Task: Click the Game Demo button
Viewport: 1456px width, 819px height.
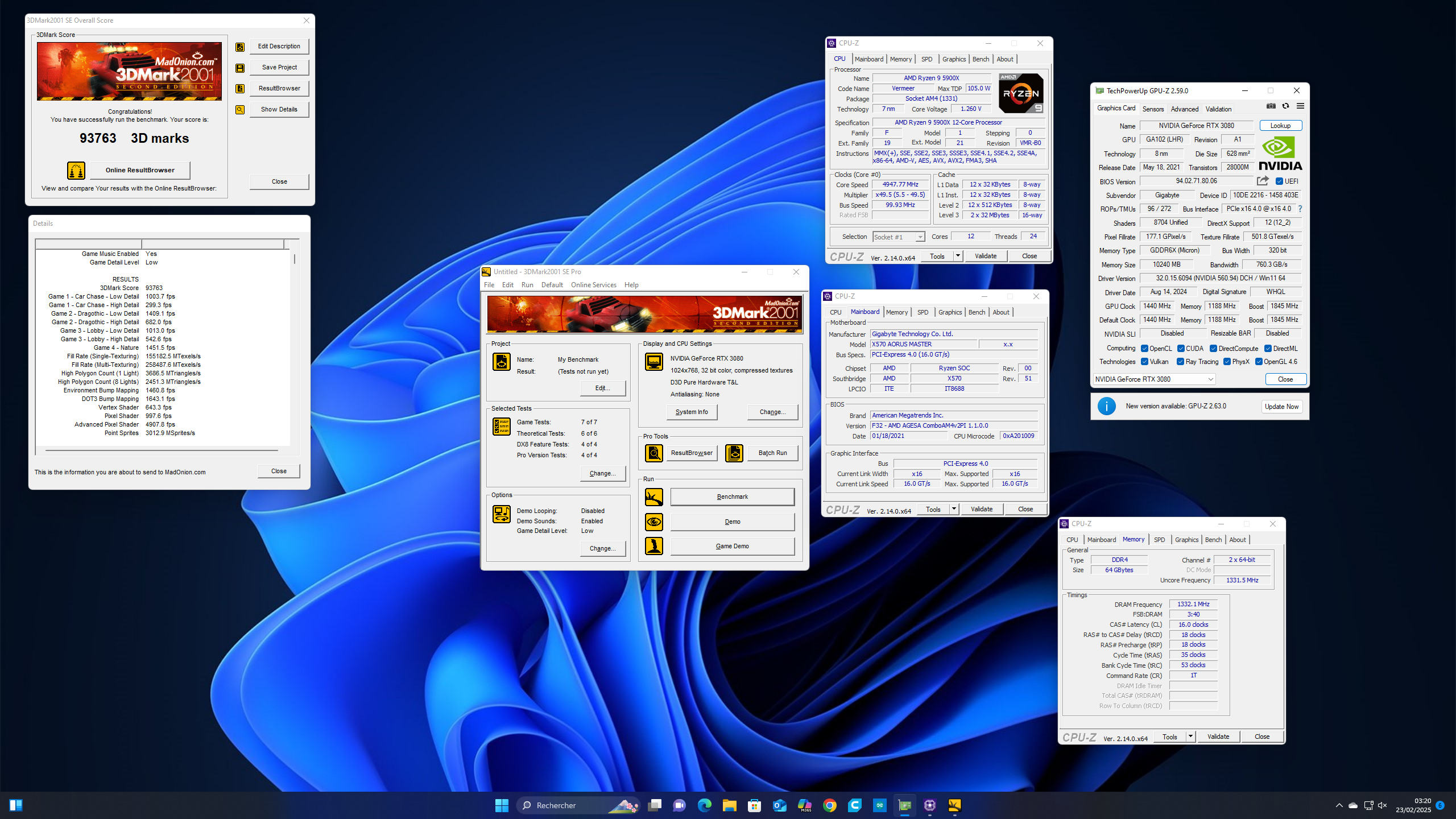Action: coord(732,546)
